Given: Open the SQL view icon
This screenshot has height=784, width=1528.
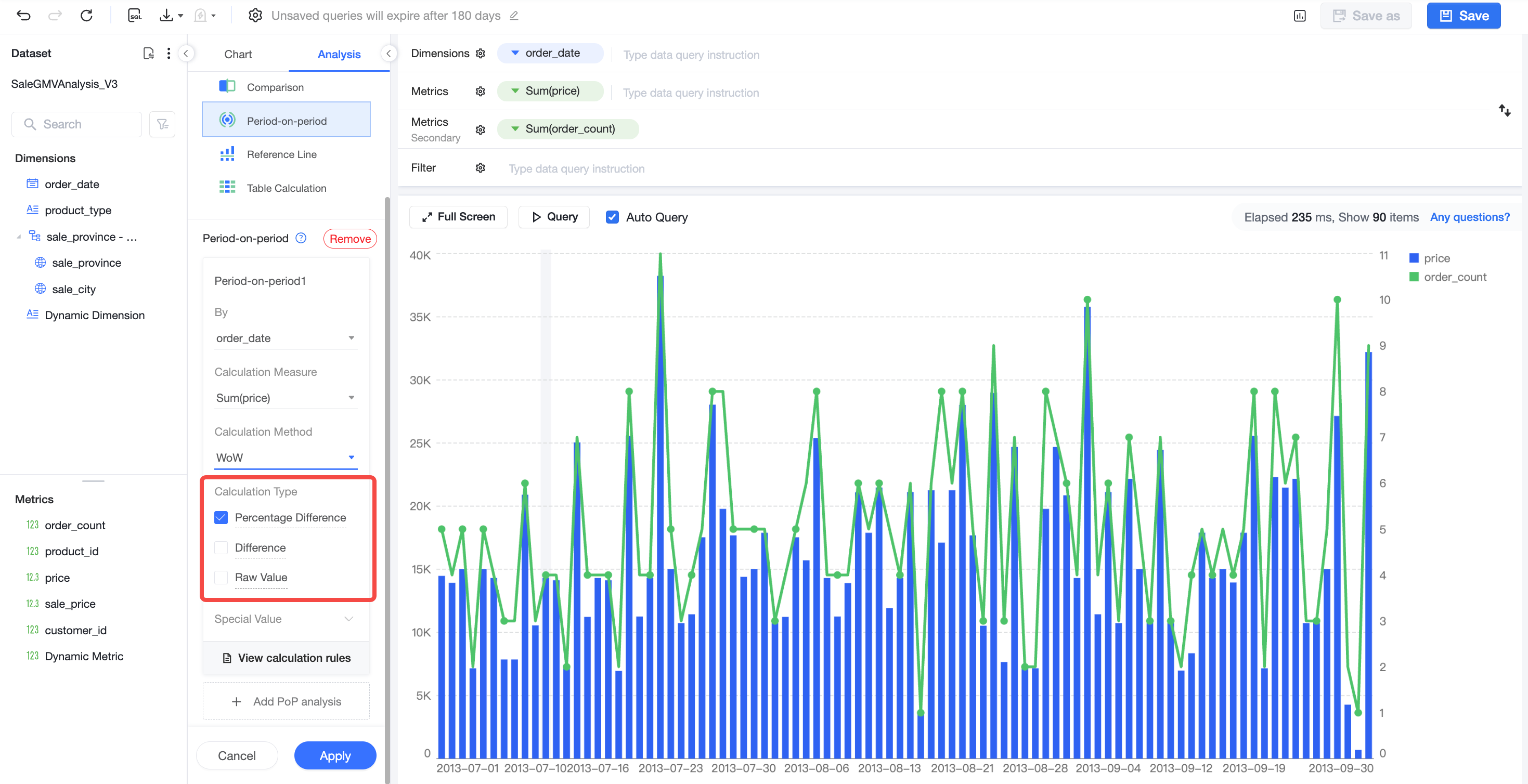Looking at the screenshot, I should click(135, 16).
